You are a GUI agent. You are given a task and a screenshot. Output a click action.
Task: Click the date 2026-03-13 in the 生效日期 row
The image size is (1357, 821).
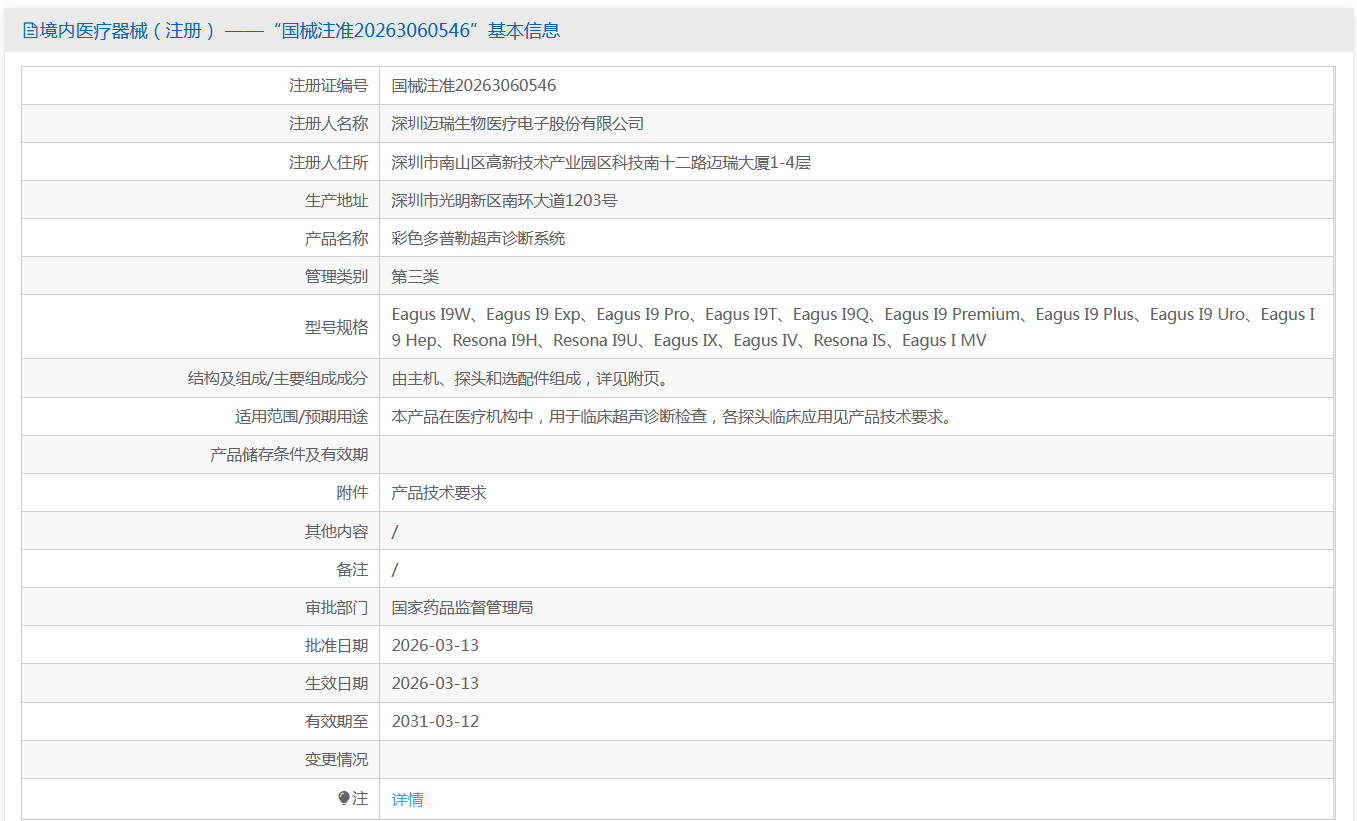point(435,684)
